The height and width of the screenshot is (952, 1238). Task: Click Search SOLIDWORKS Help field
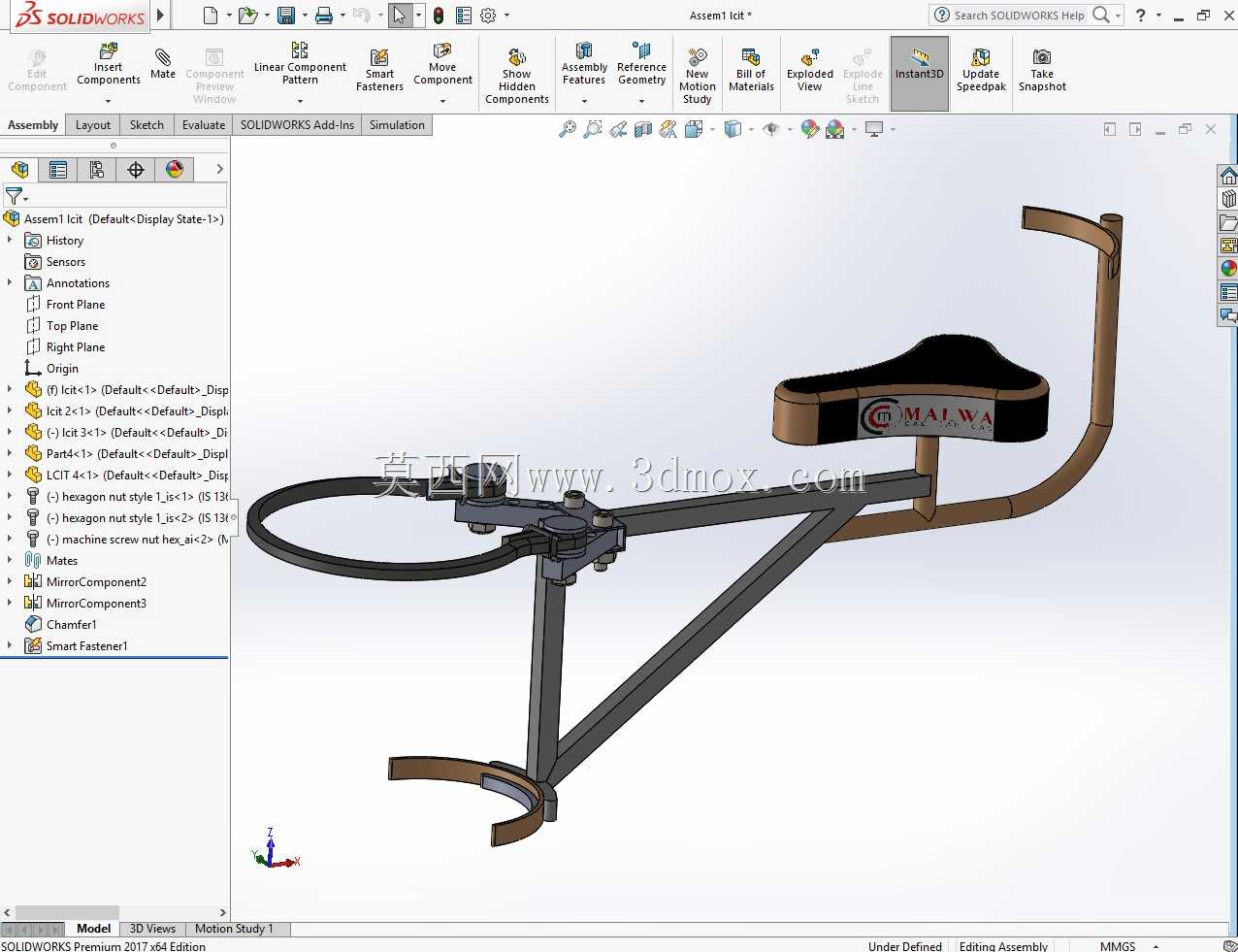point(1018,16)
